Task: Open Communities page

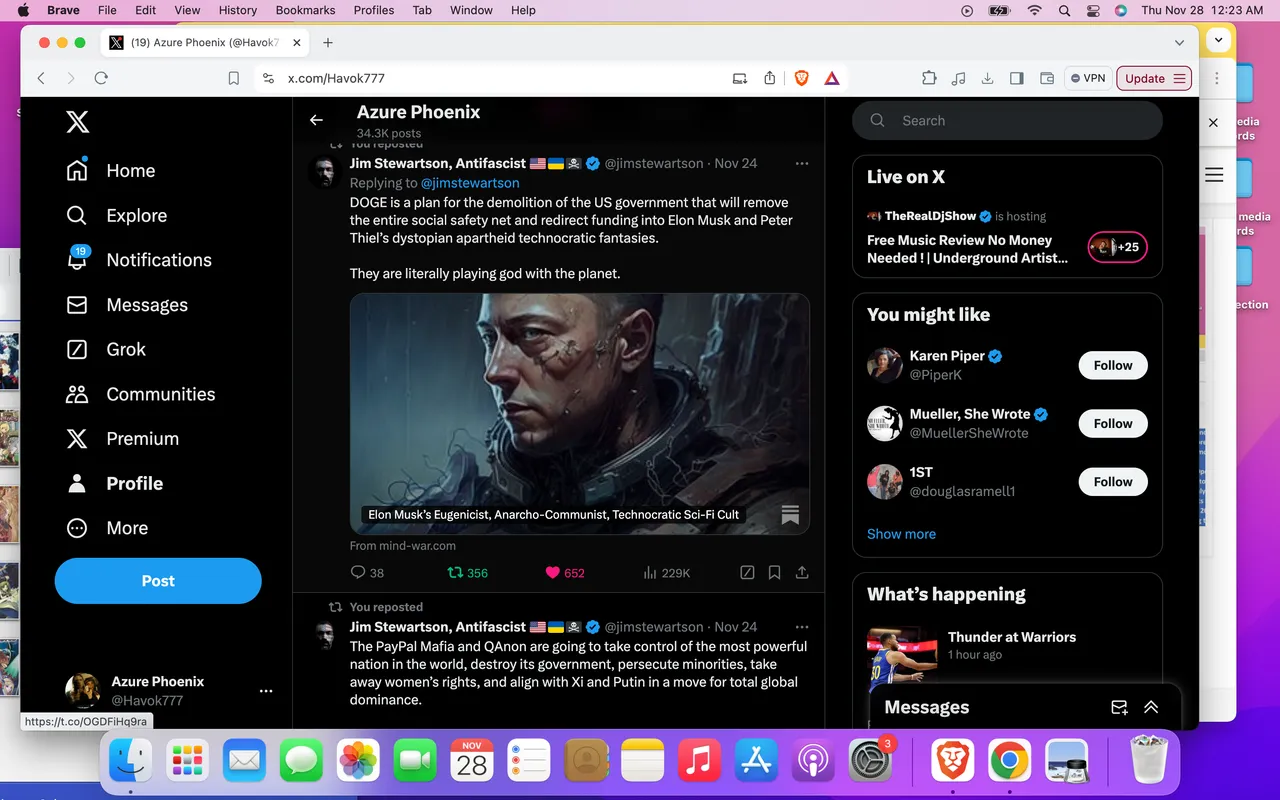Action: 140,394
